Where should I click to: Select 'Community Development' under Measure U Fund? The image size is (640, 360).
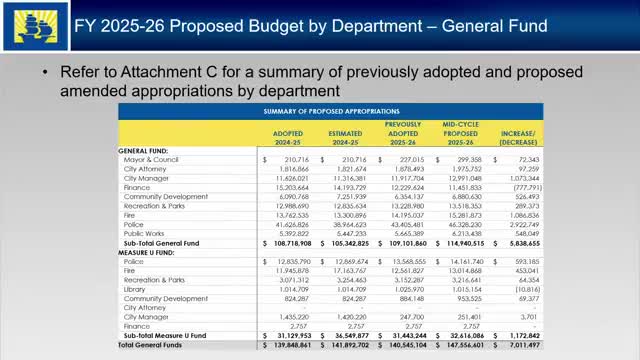pos(166,299)
